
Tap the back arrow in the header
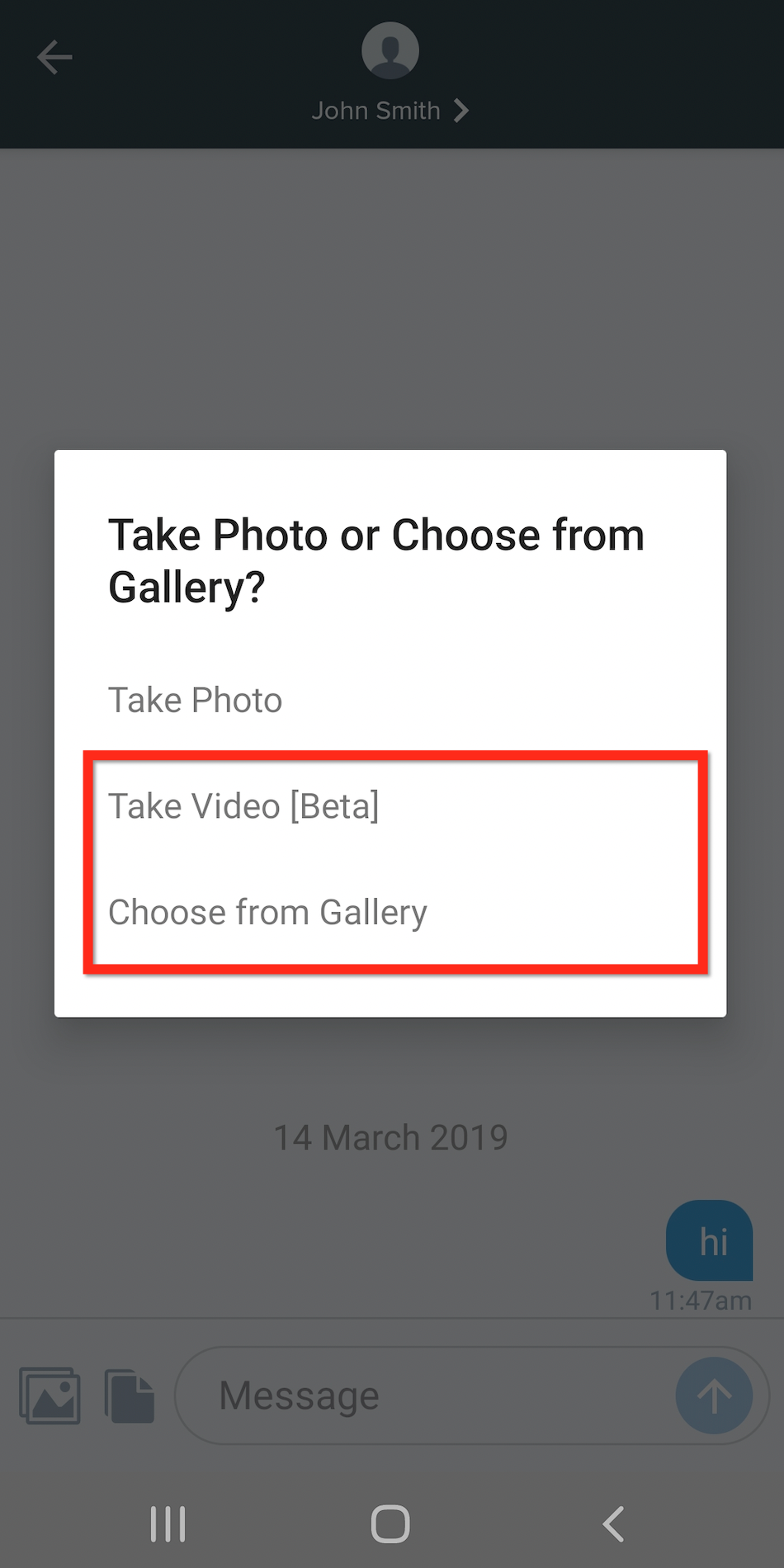pos(54,58)
